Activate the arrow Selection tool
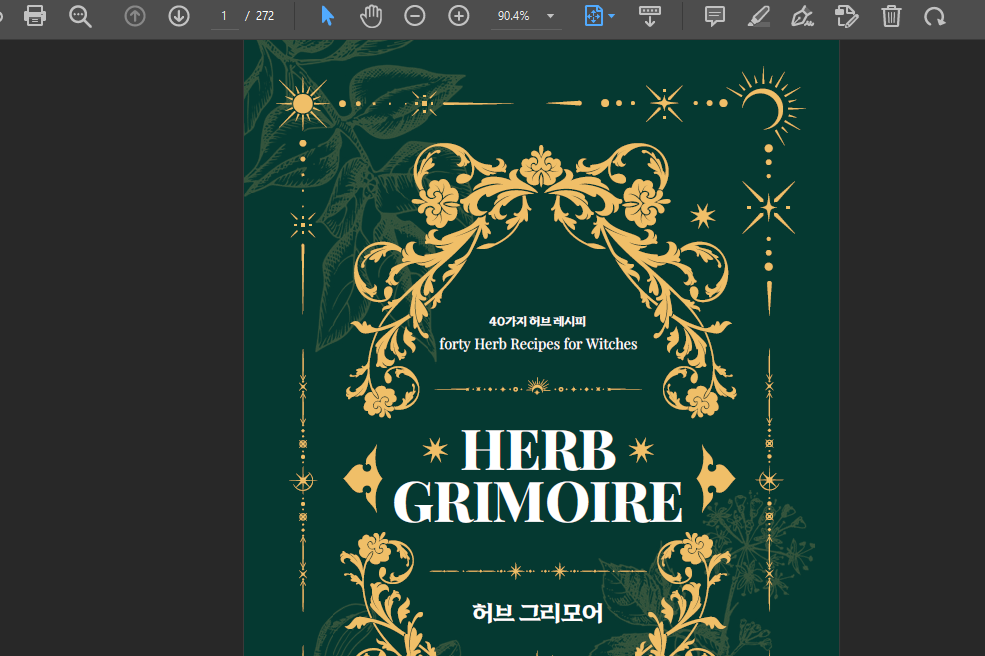This screenshot has width=985, height=656. pyautogui.click(x=327, y=16)
